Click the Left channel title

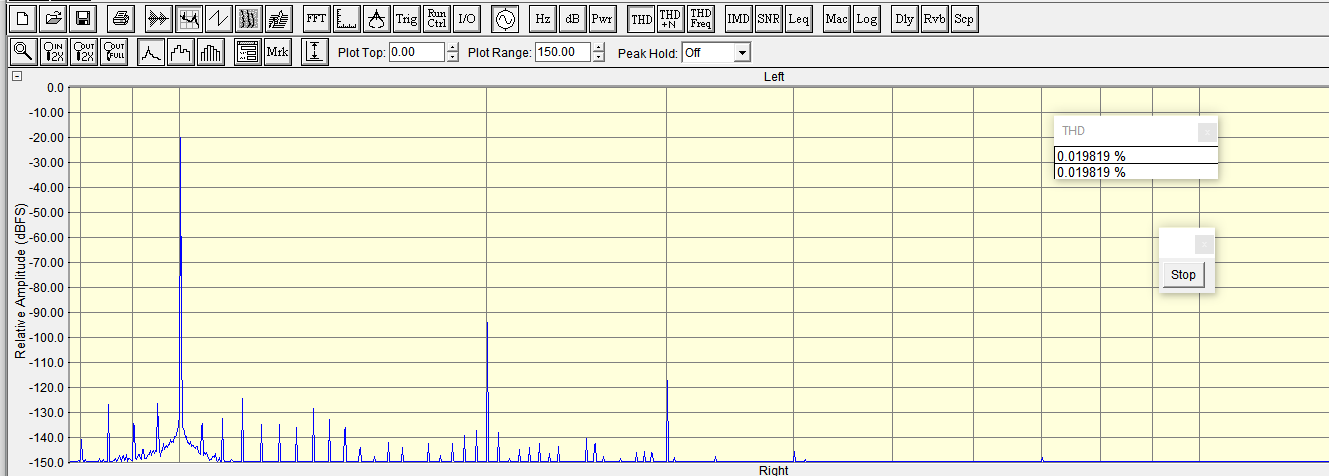pyautogui.click(x=774, y=77)
